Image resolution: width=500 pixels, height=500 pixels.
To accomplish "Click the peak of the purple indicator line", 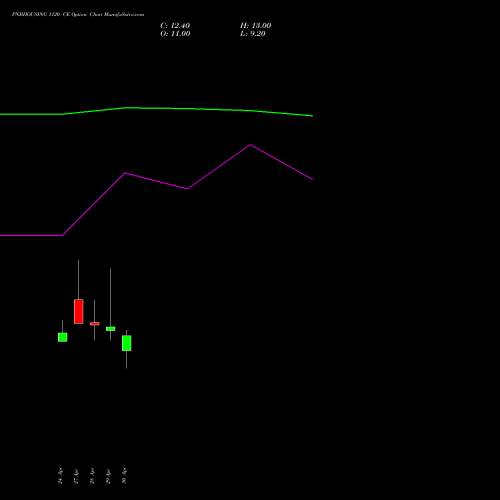I will (250, 145).
